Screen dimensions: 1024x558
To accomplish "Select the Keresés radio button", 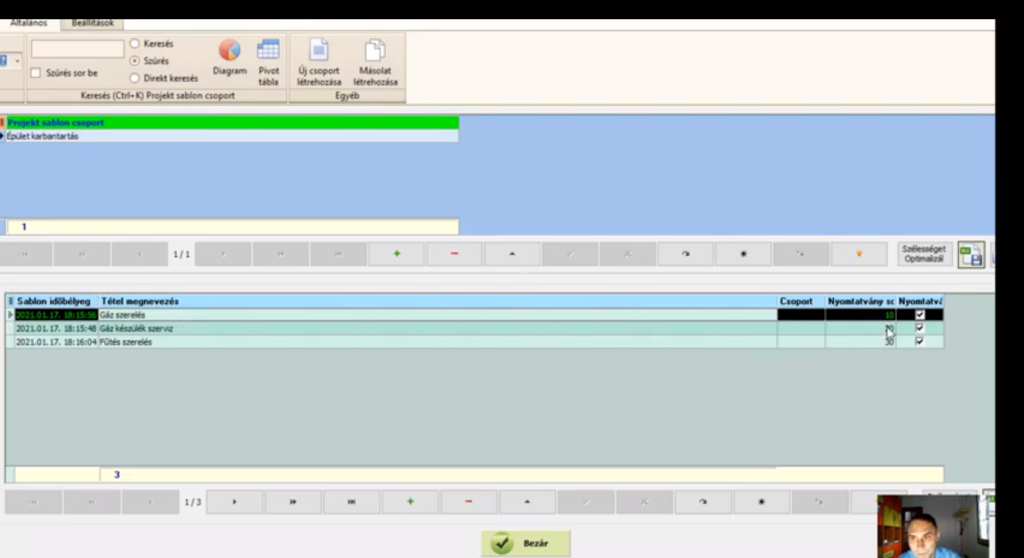I will (x=135, y=44).
